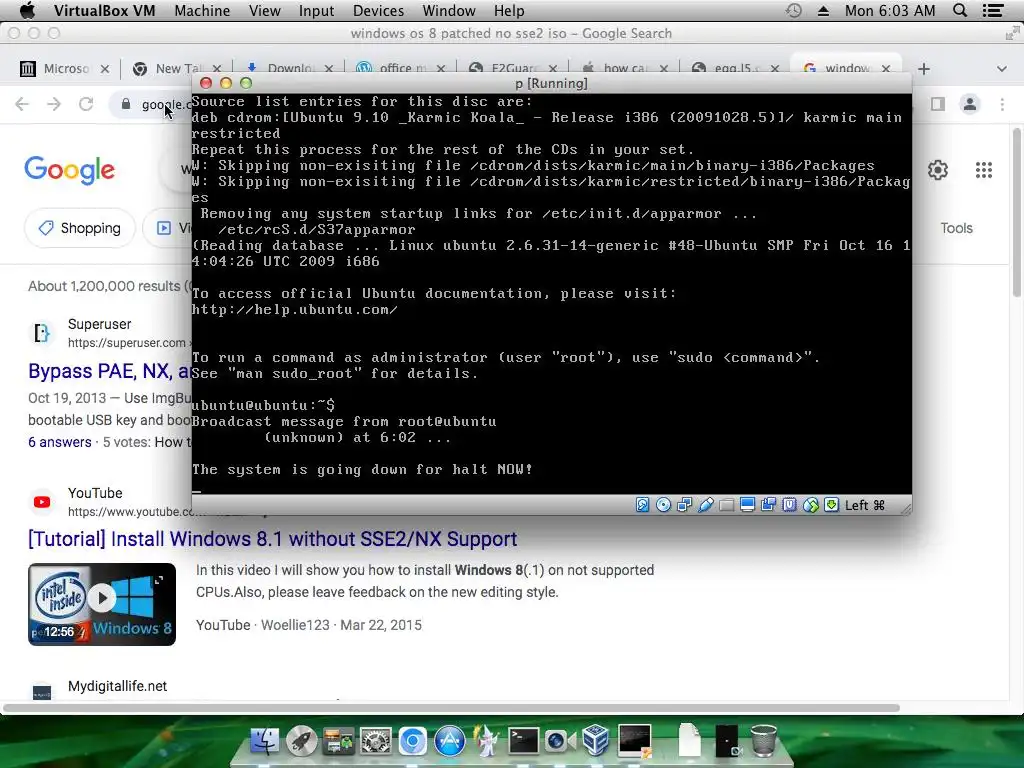Open Terminal from the dock

524,741
